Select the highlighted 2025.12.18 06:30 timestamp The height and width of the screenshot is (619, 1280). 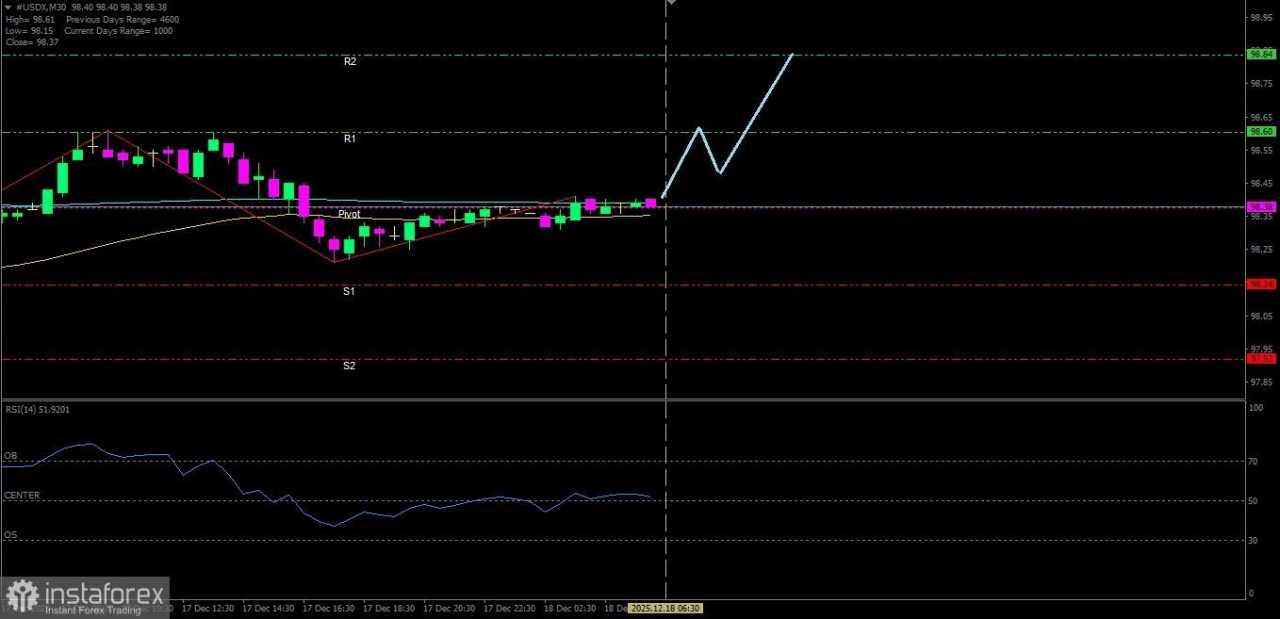click(x=665, y=608)
